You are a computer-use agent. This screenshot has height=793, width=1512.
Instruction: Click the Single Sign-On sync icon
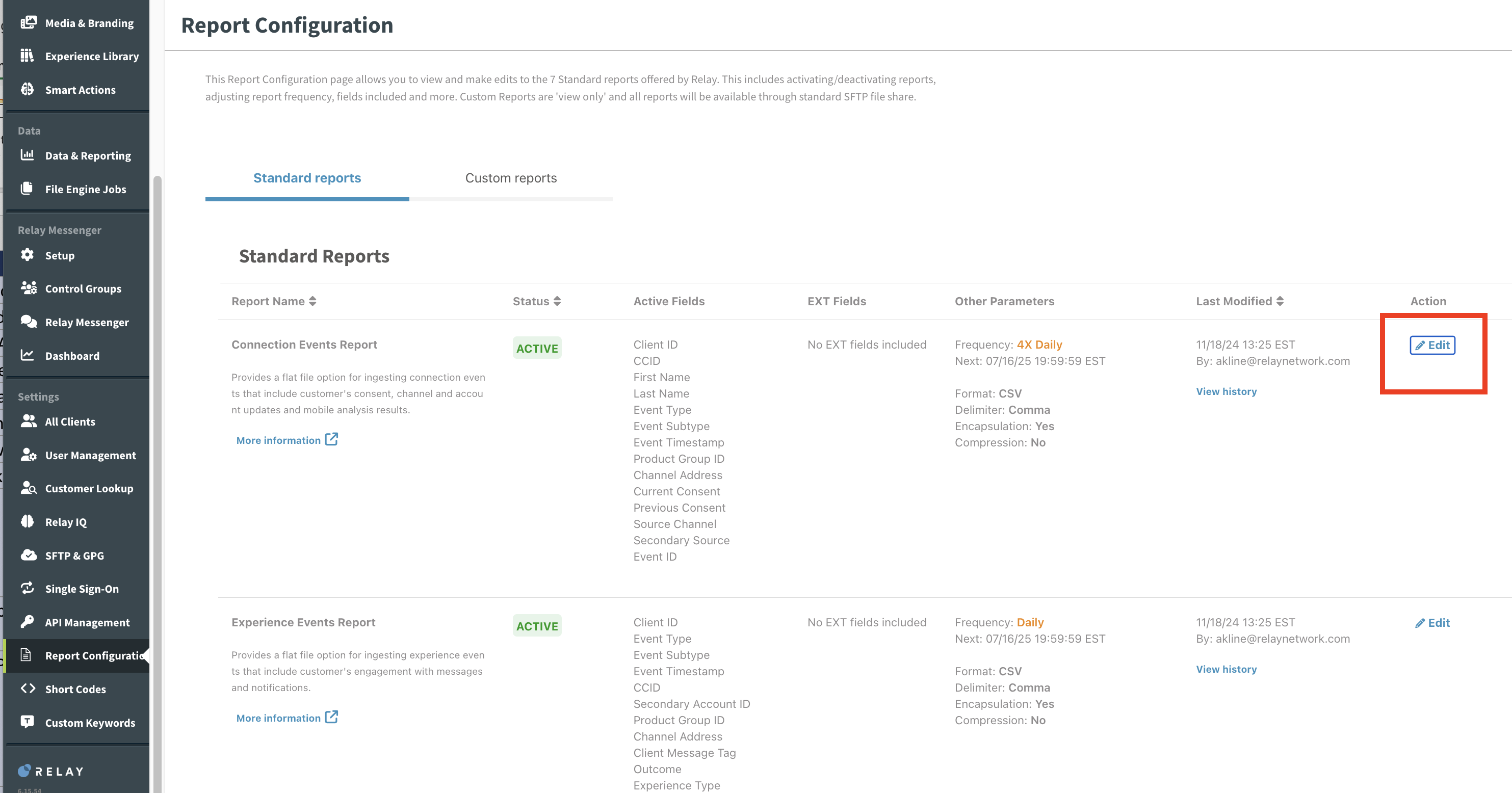coord(27,588)
